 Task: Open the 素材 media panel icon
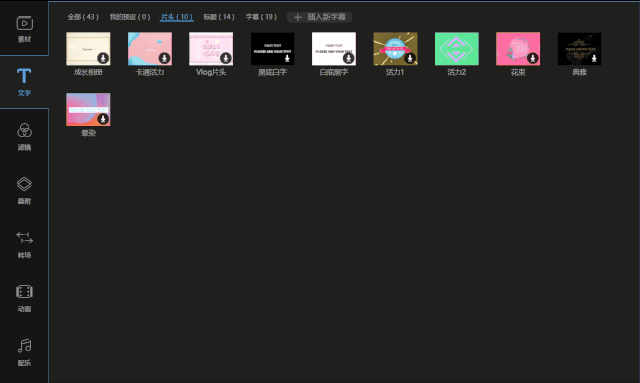[x=24, y=29]
